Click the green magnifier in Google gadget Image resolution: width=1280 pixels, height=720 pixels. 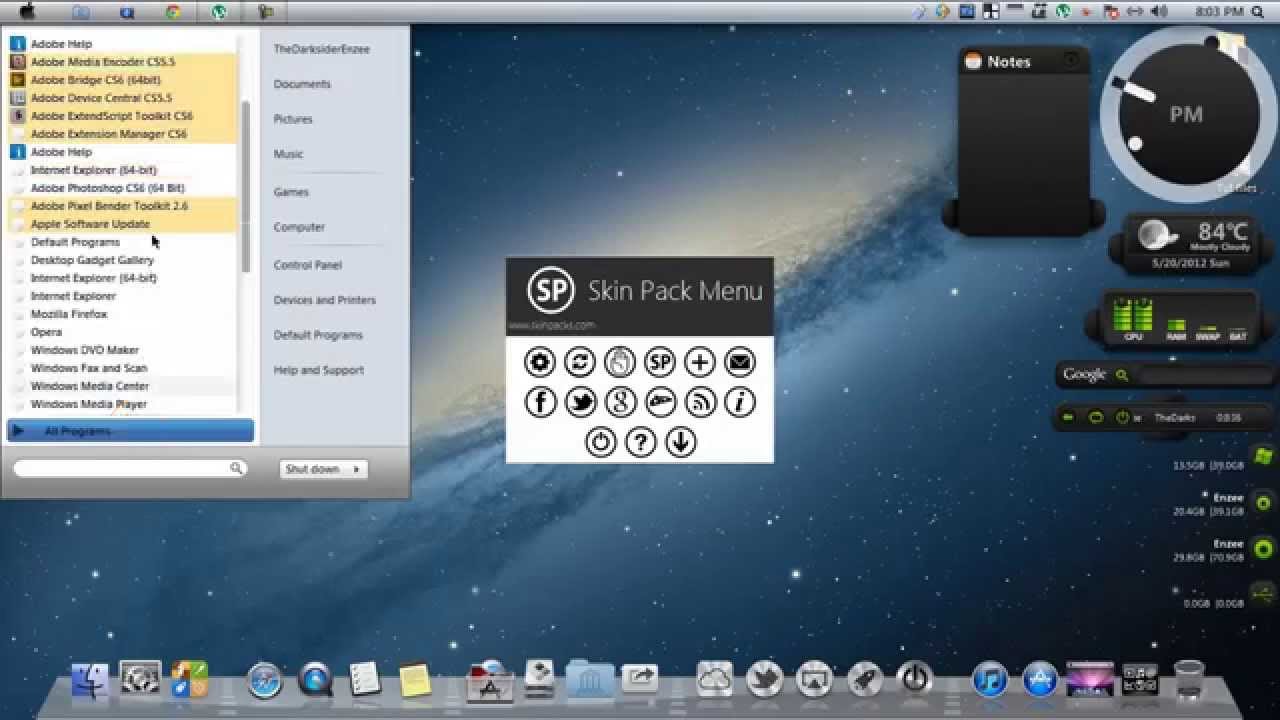pyautogui.click(x=1122, y=375)
